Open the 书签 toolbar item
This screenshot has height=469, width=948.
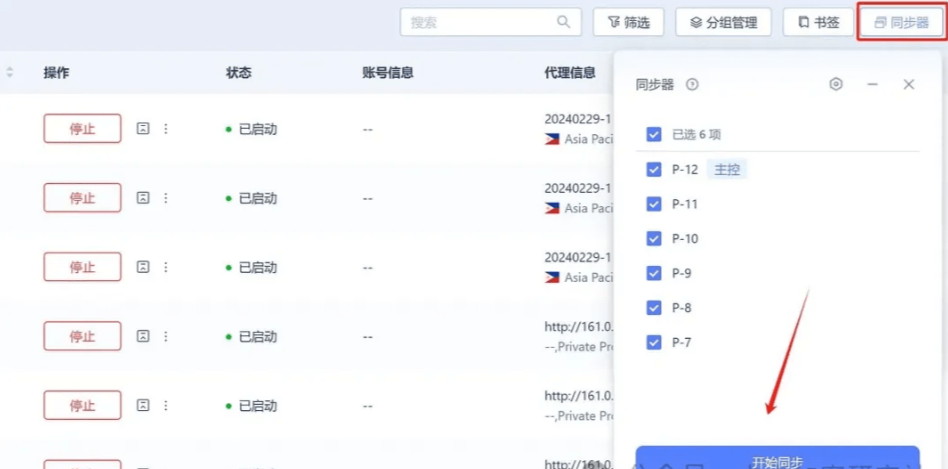pos(818,22)
